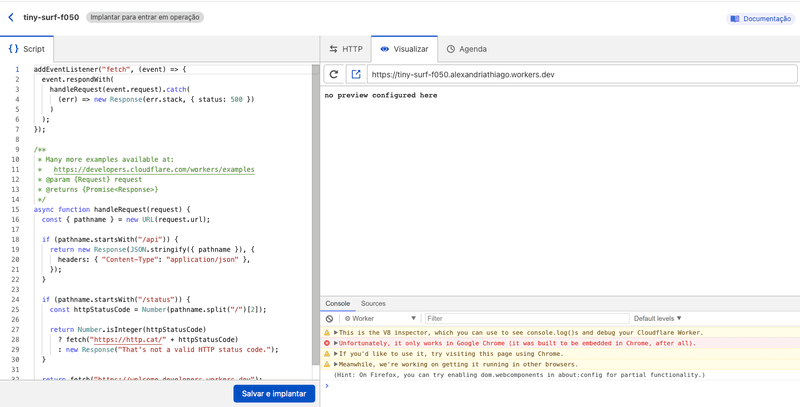Click the script editor vertical scrollbar
800x407 pixels.
point(316,214)
